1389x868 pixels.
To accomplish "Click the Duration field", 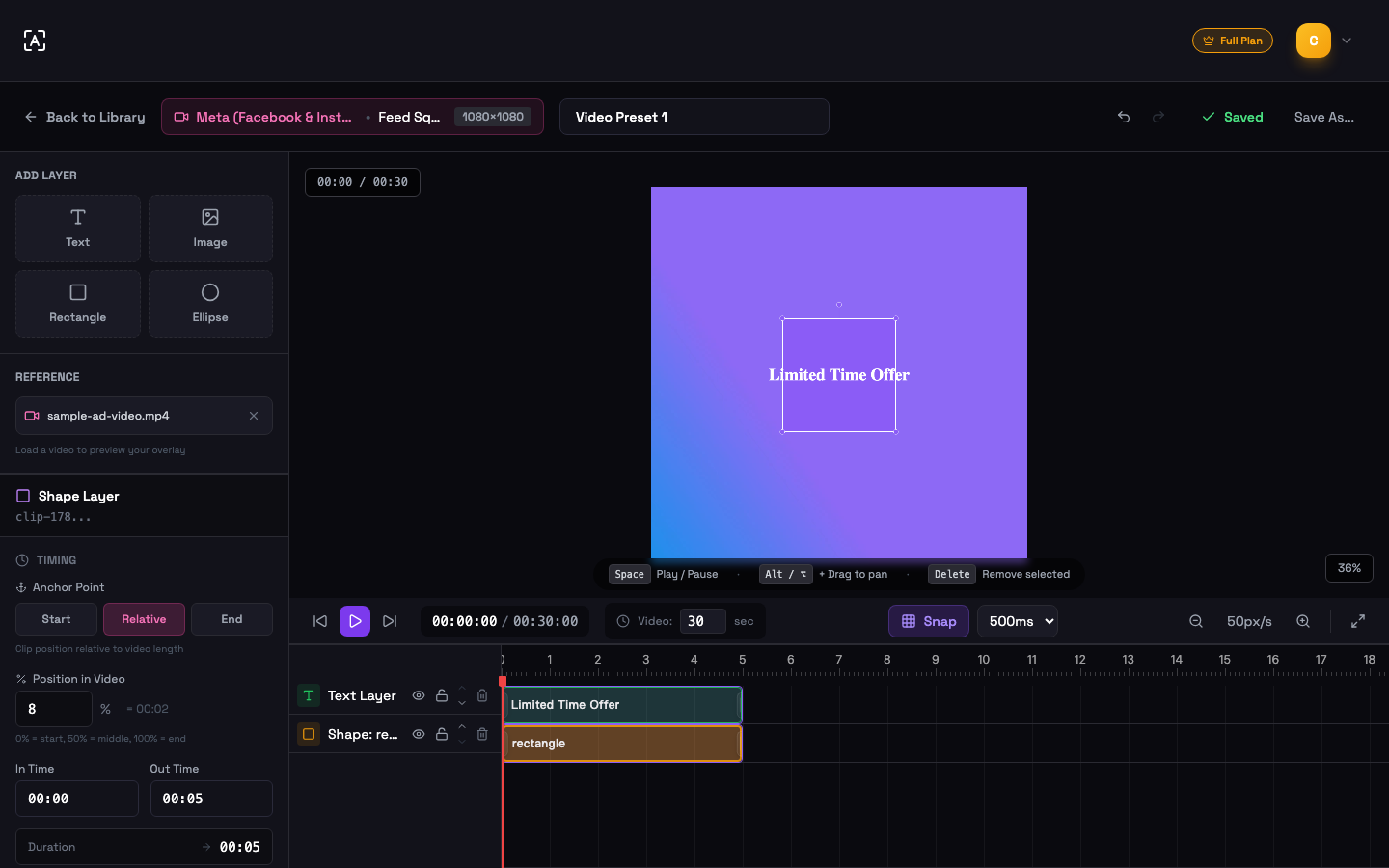I will [x=144, y=847].
